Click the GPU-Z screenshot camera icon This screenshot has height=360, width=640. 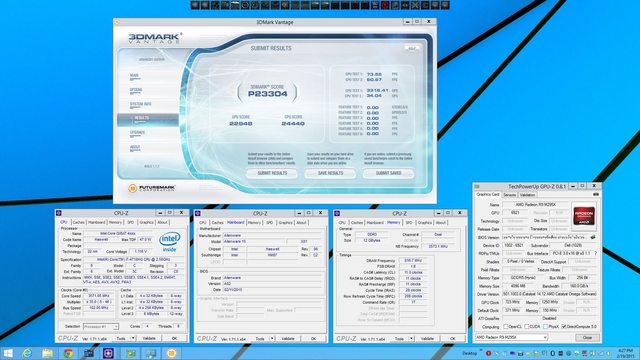coord(596,195)
